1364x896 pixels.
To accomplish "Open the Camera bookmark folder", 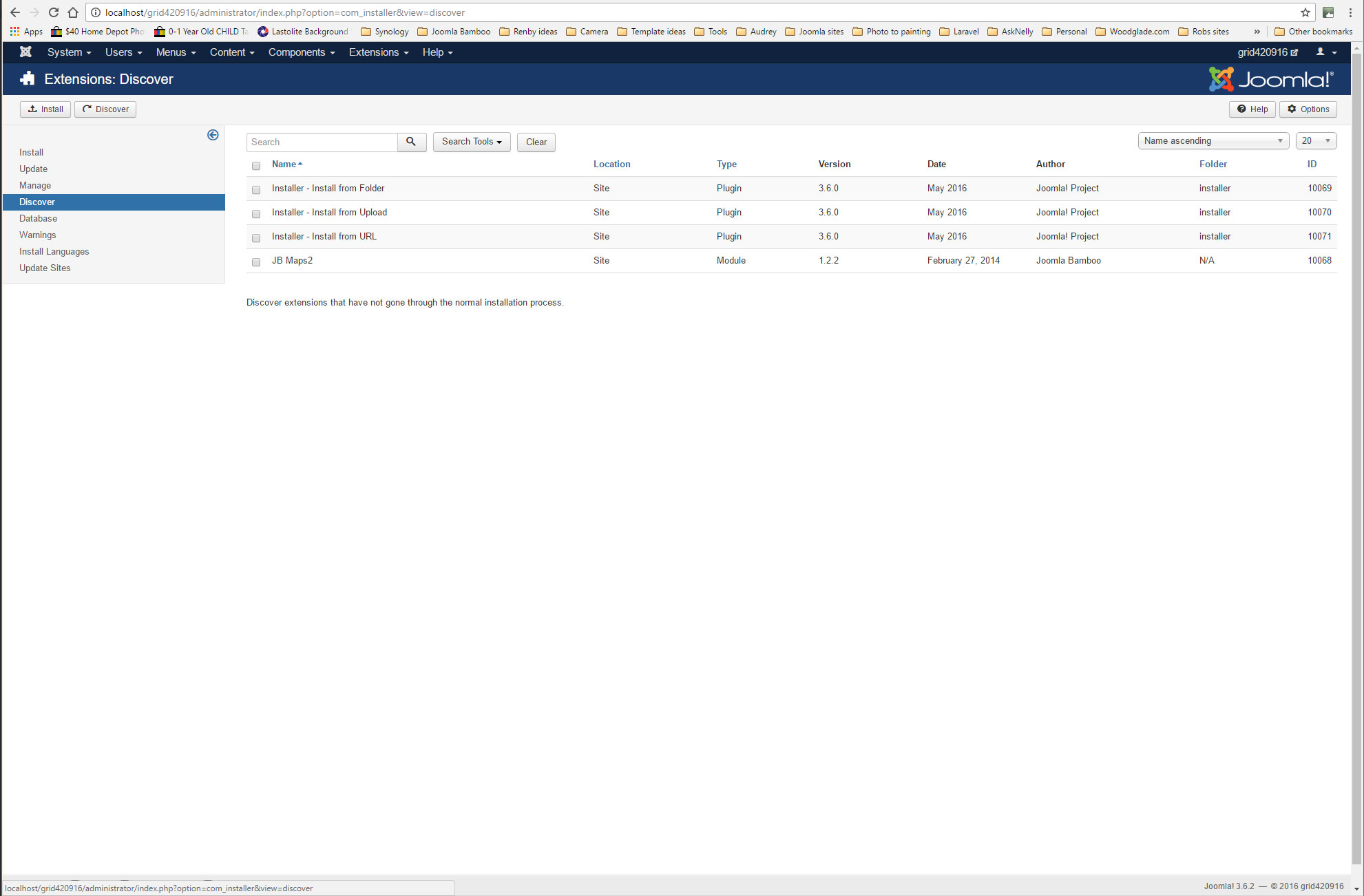I will [x=587, y=32].
